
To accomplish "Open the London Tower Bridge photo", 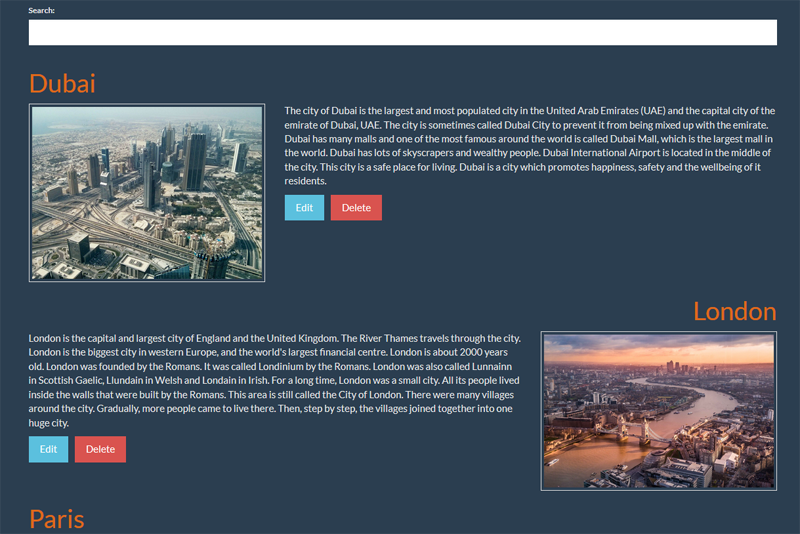I will click(x=659, y=411).
